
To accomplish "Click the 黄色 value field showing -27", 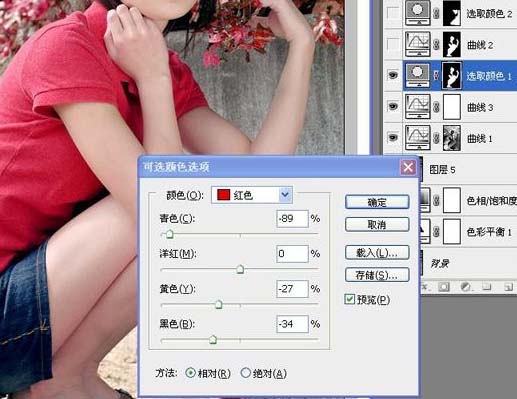I will [292, 289].
